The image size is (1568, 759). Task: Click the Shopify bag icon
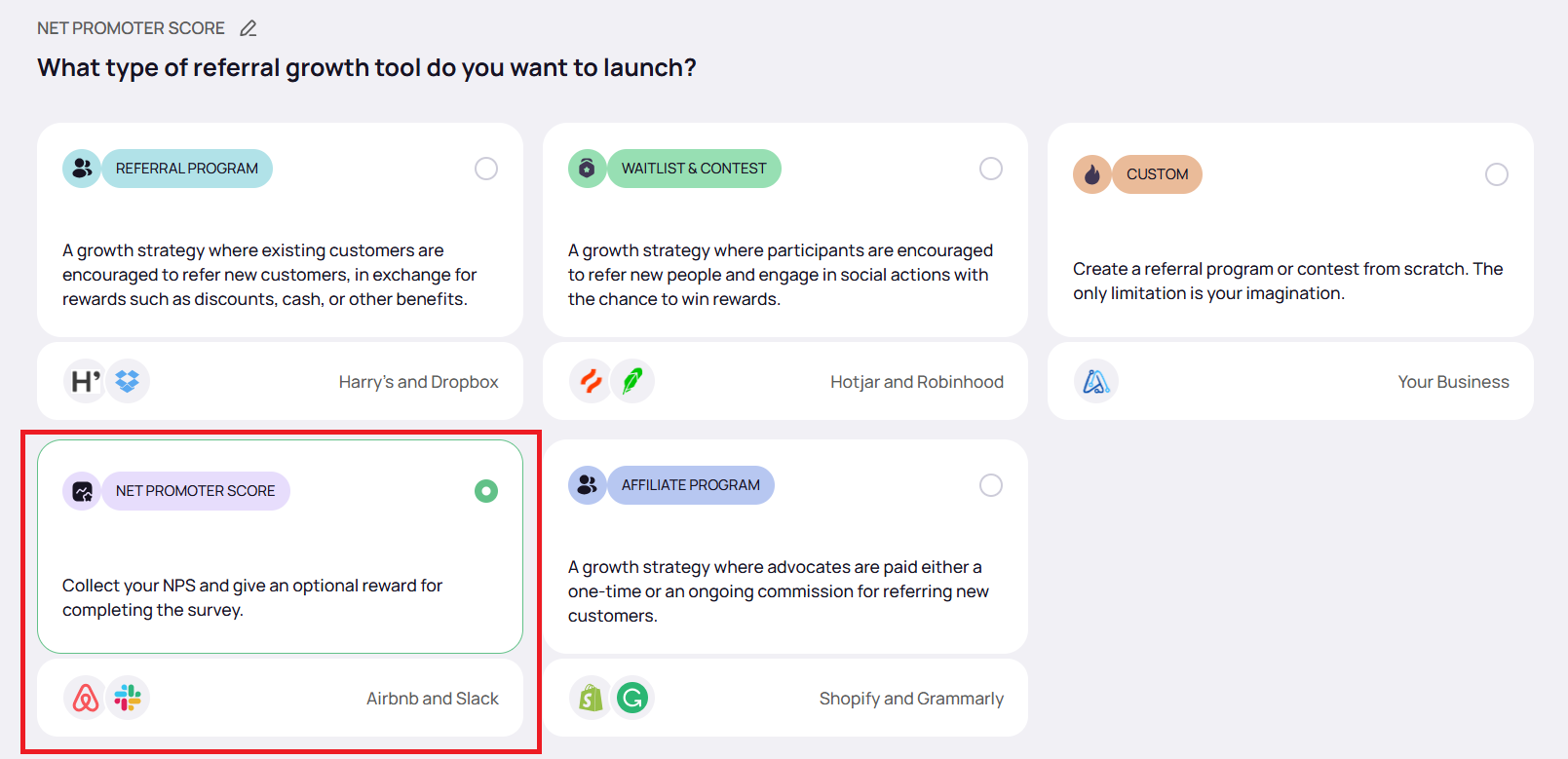(591, 699)
